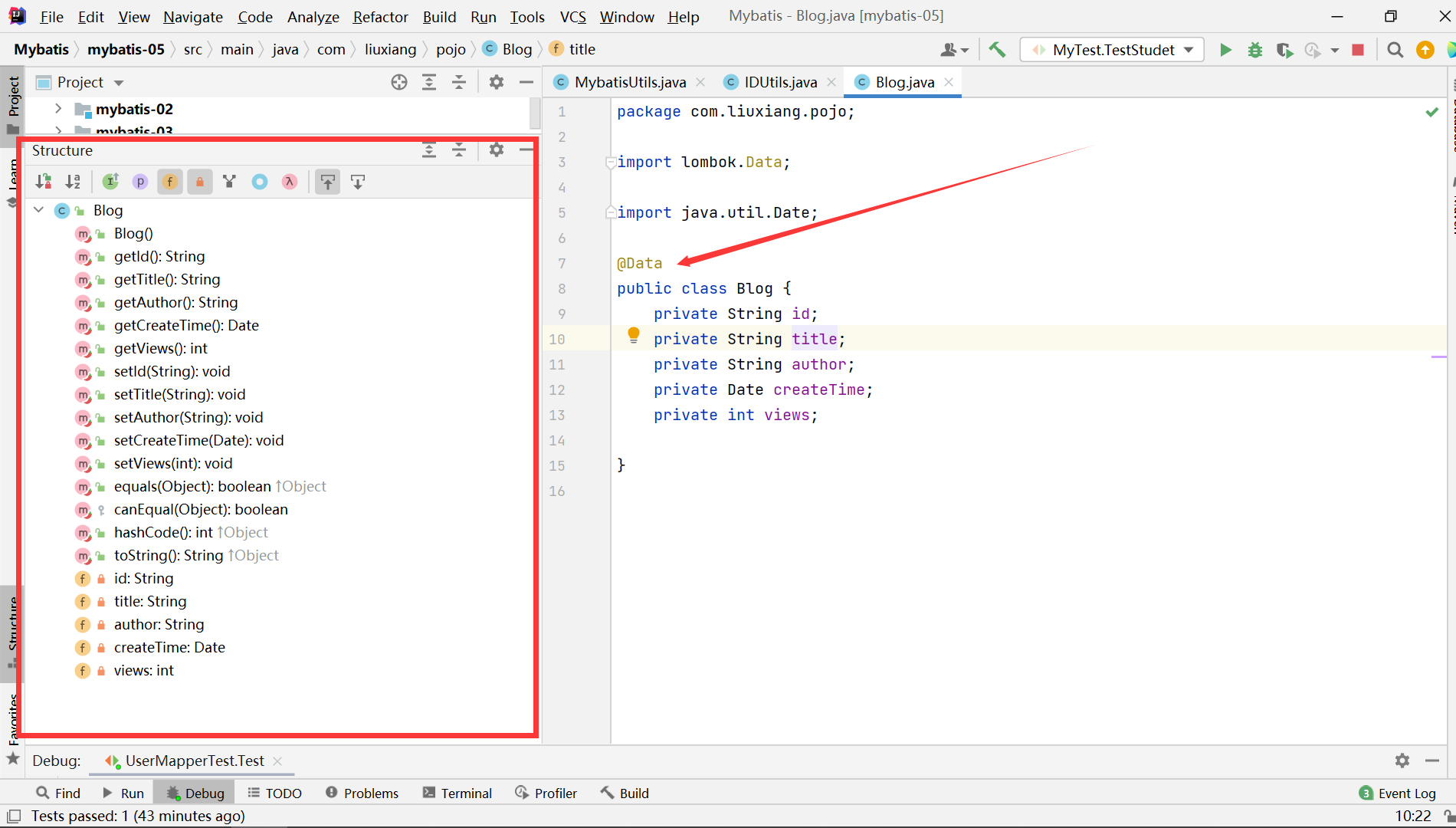Select the views: int field in Structure
The image size is (1456, 828).
(x=144, y=670)
